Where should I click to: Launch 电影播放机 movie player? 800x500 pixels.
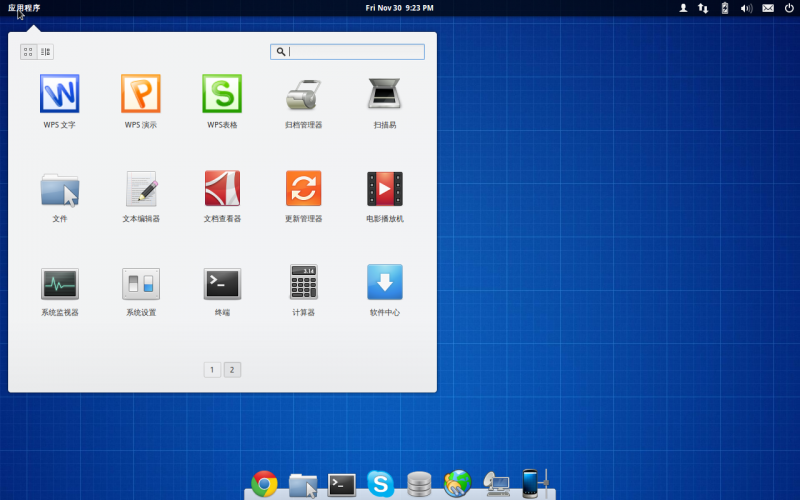(385, 189)
